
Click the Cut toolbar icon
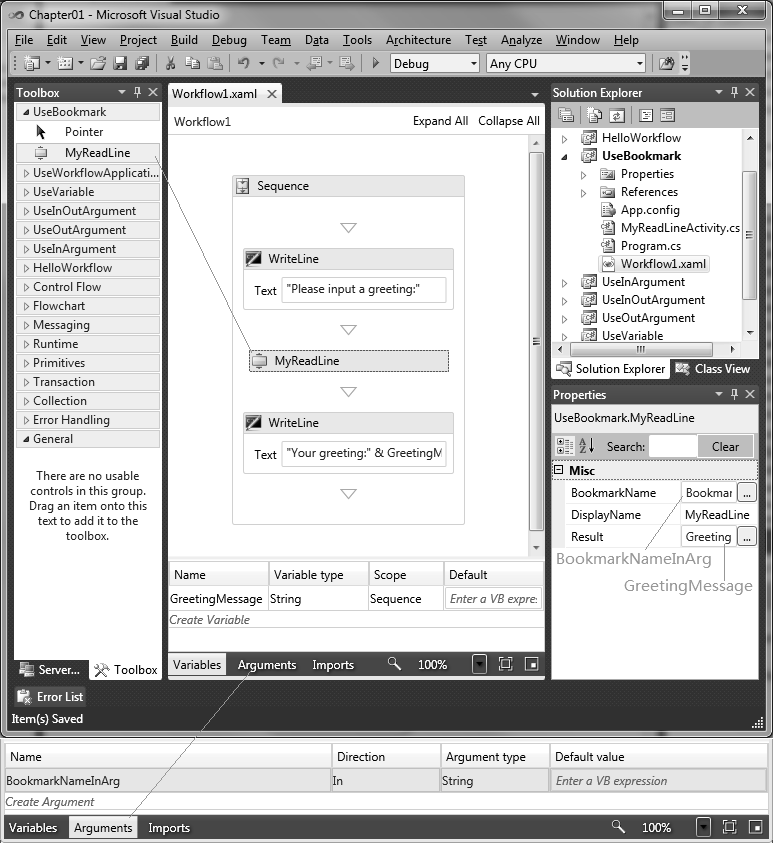coord(170,63)
